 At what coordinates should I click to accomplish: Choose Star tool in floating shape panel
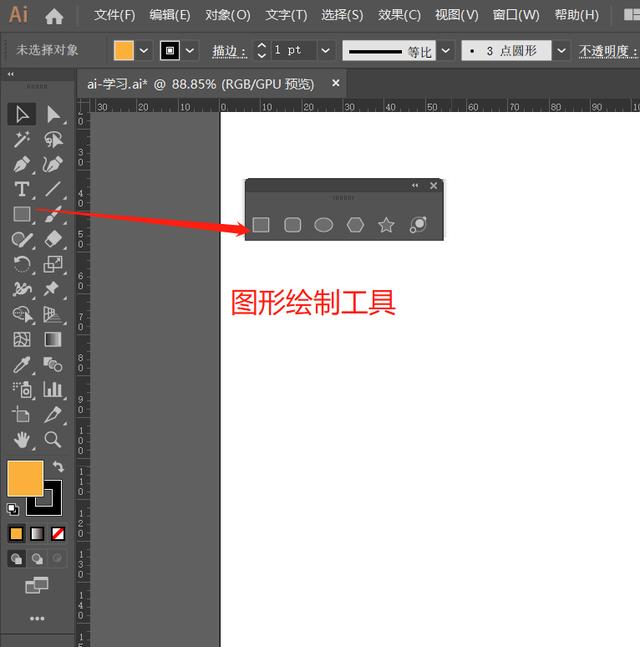point(386,225)
